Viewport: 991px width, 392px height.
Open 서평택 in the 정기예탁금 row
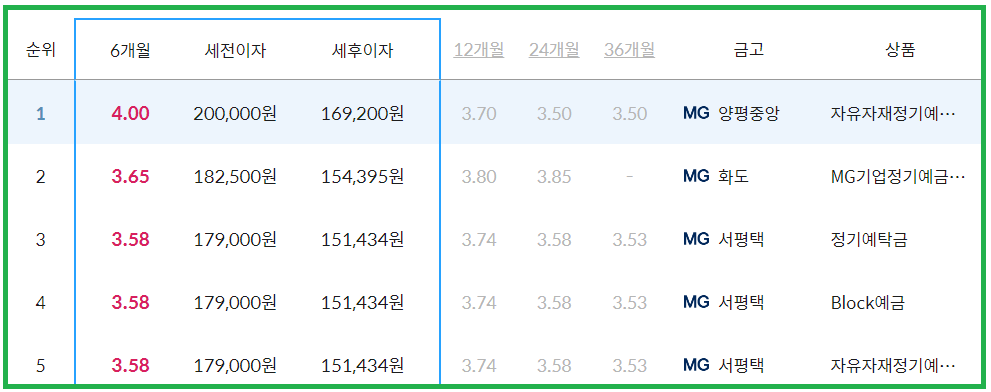(x=741, y=240)
